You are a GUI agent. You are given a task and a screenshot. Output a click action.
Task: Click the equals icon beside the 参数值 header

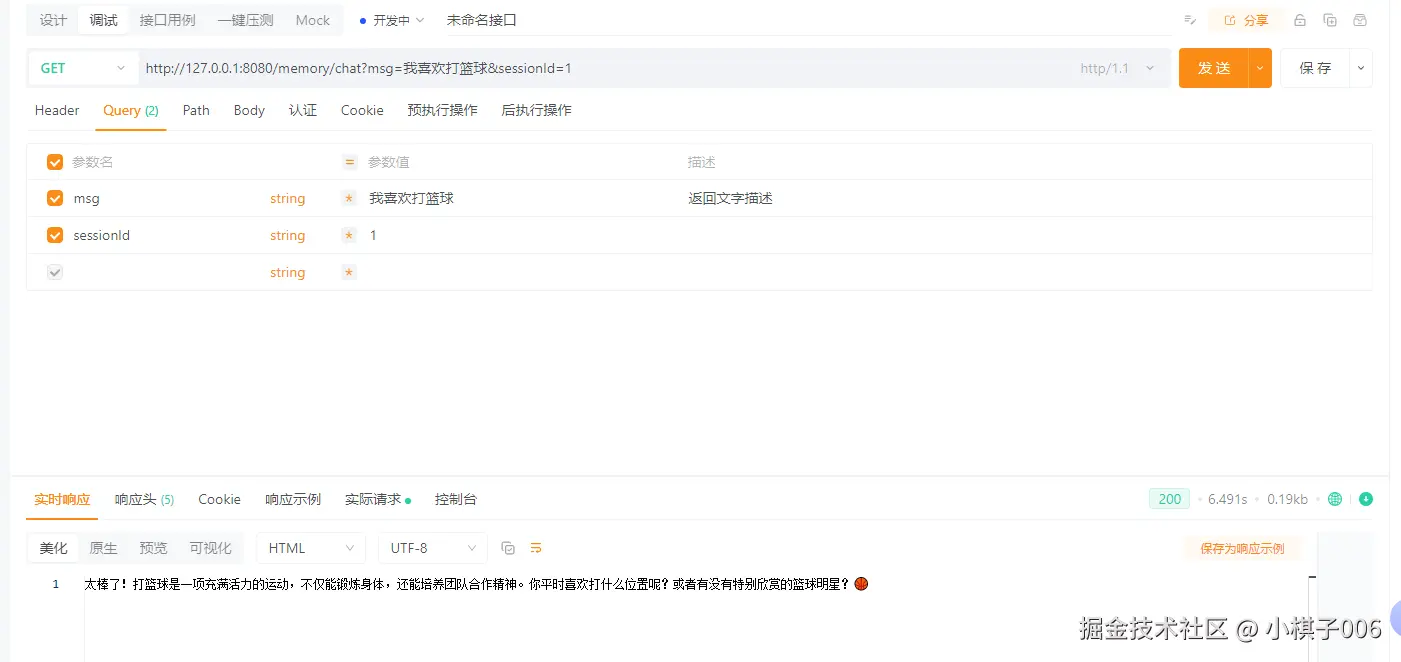pyautogui.click(x=350, y=162)
